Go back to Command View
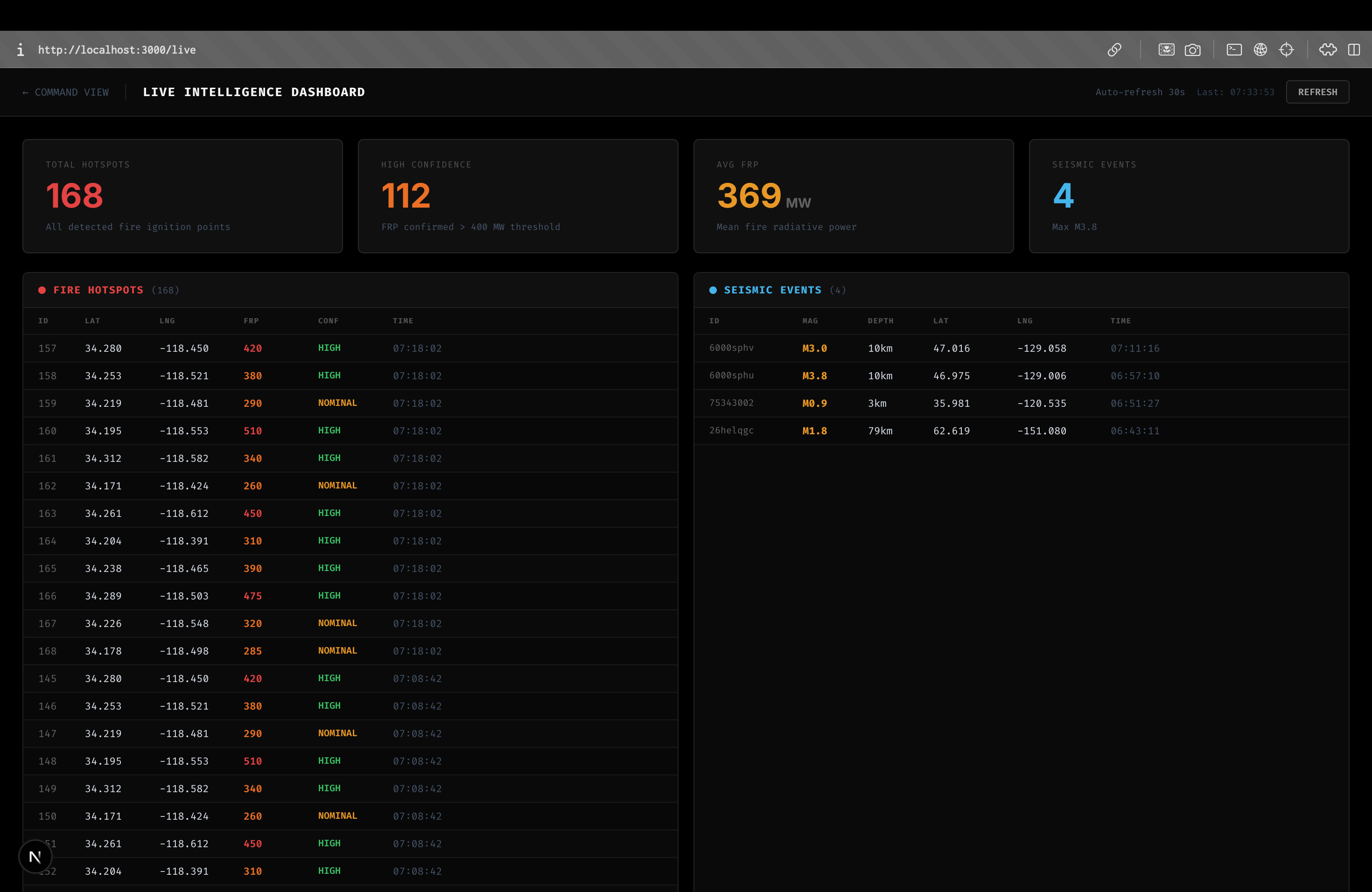This screenshot has width=1372, height=892. click(66, 92)
